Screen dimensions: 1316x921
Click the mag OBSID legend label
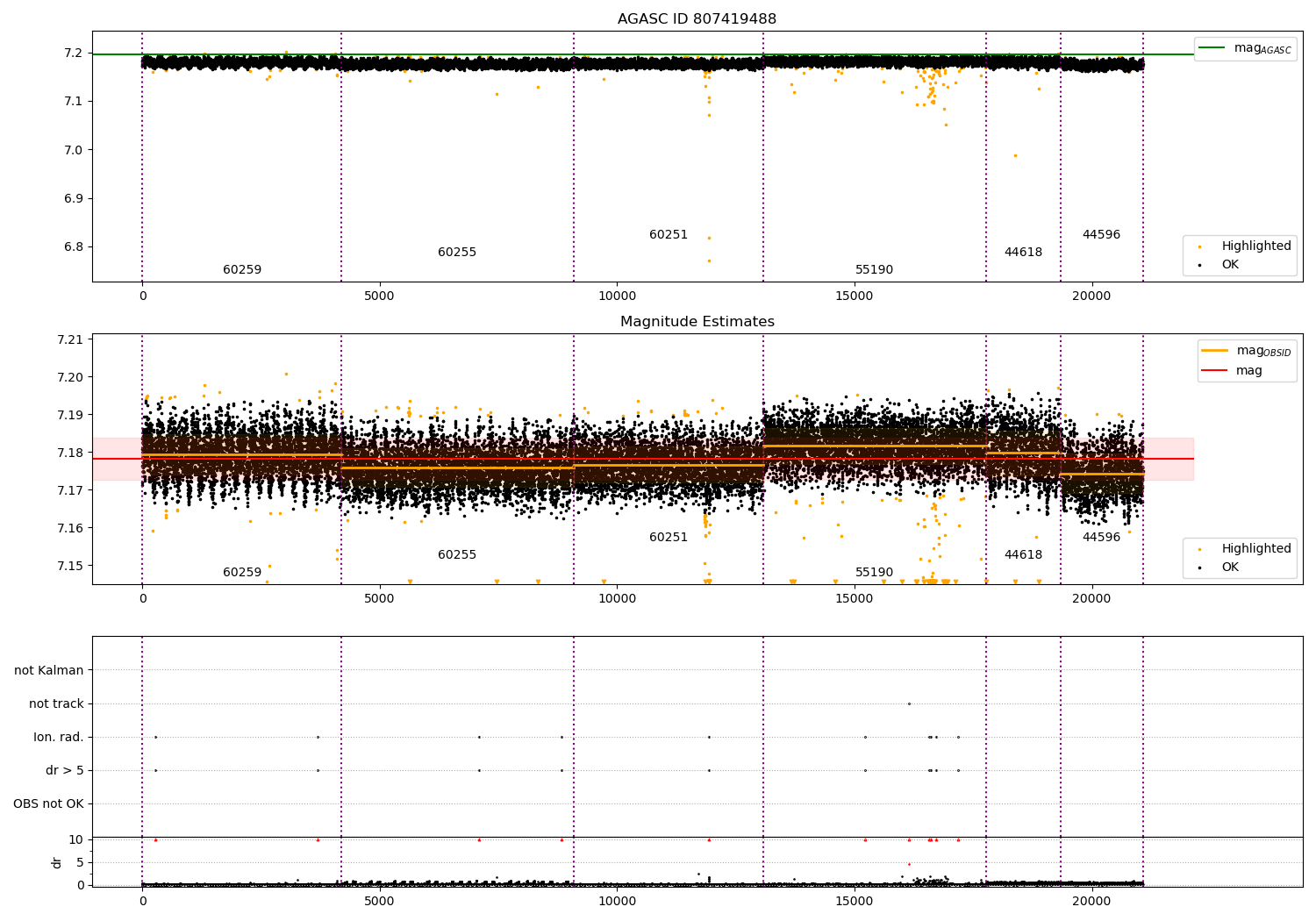pyautogui.click(x=1264, y=351)
